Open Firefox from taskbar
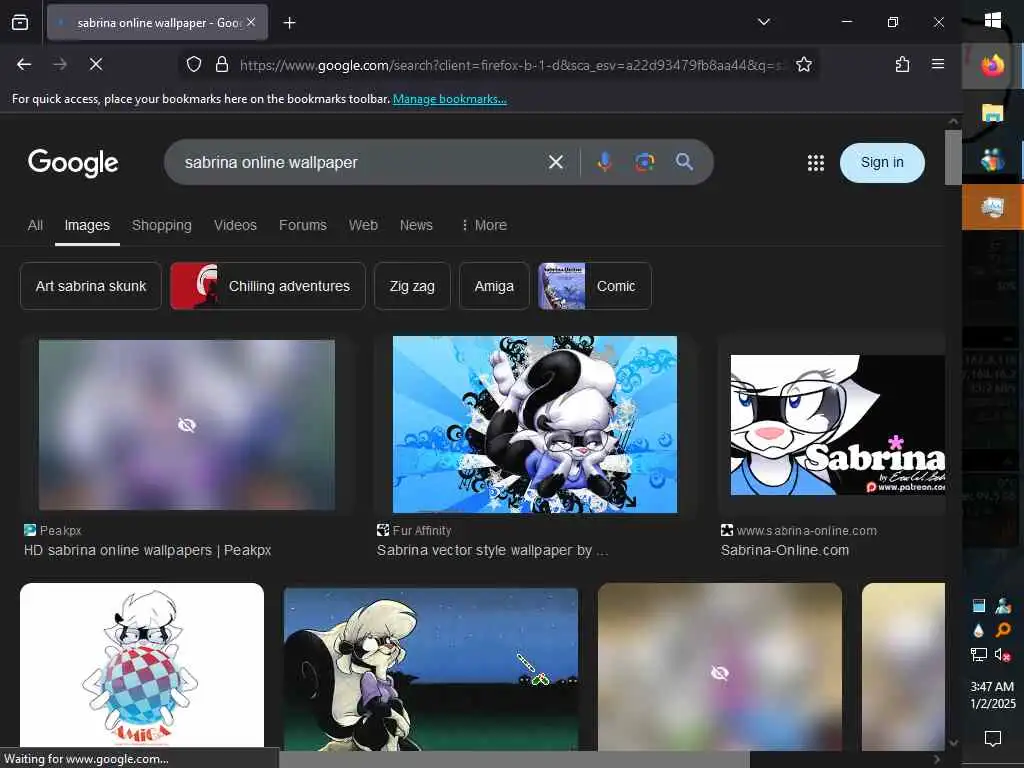The width and height of the screenshot is (1024, 768). coord(992,65)
